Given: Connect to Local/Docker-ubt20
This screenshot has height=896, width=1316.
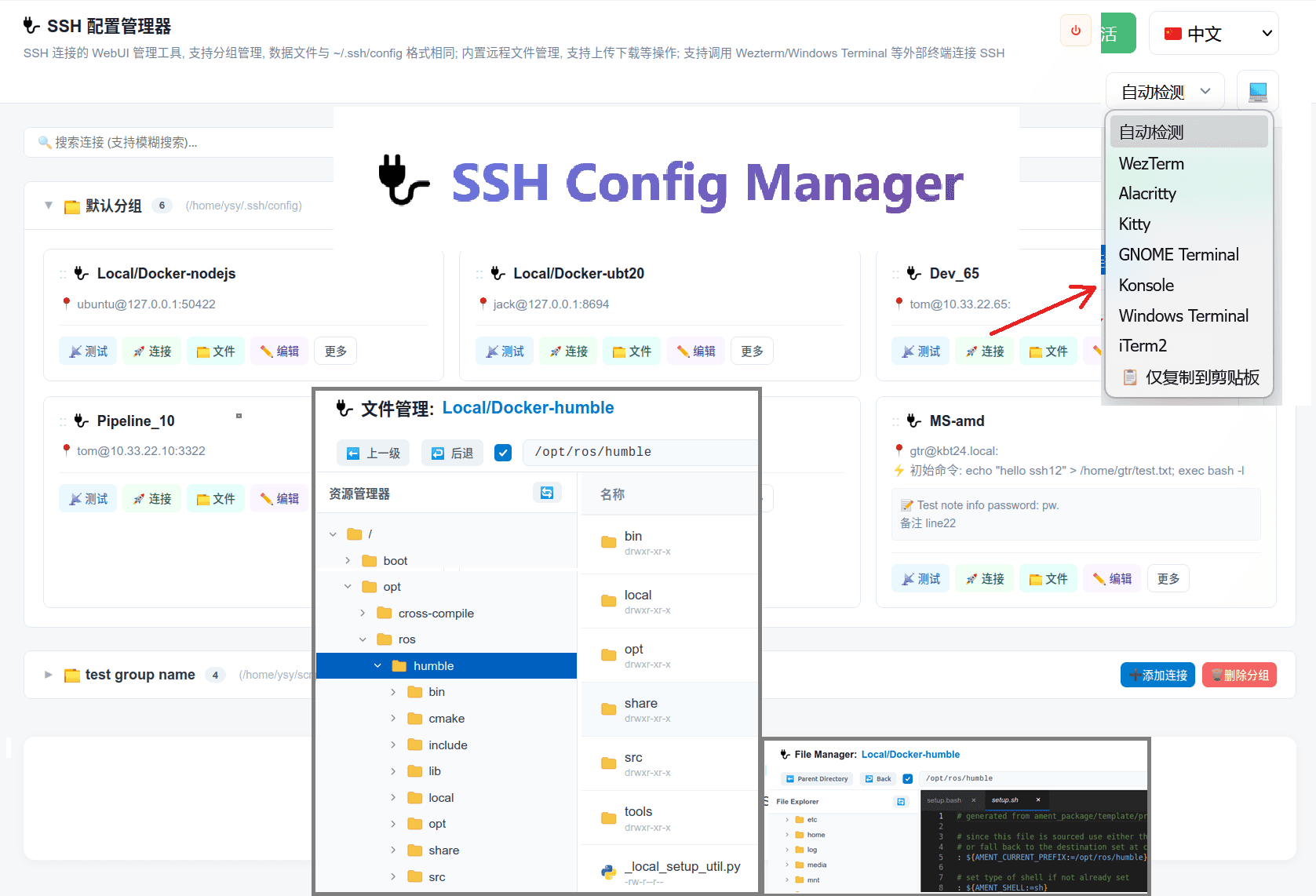Looking at the screenshot, I should coord(569,351).
